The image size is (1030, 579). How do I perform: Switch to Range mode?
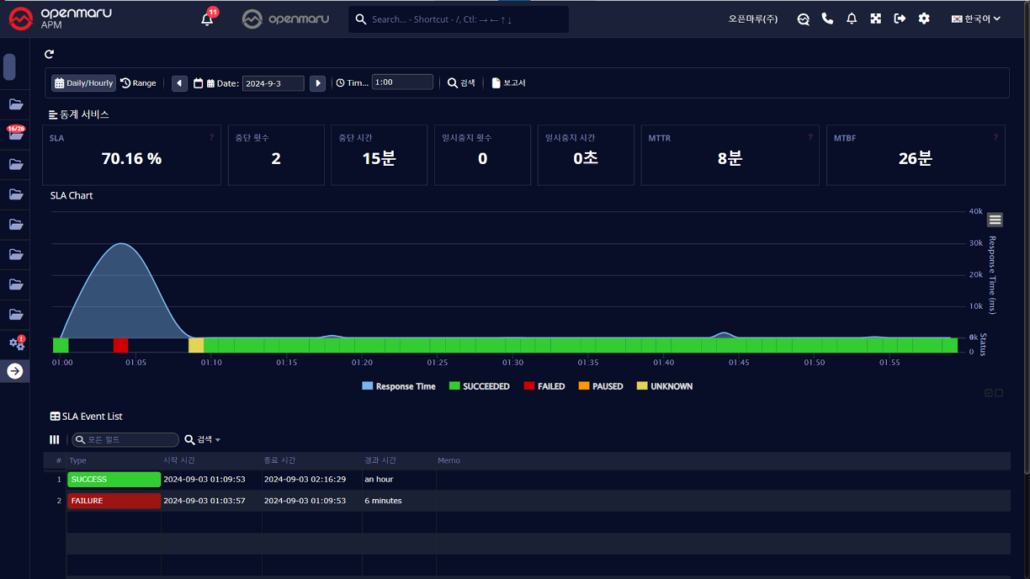coord(139,83)
